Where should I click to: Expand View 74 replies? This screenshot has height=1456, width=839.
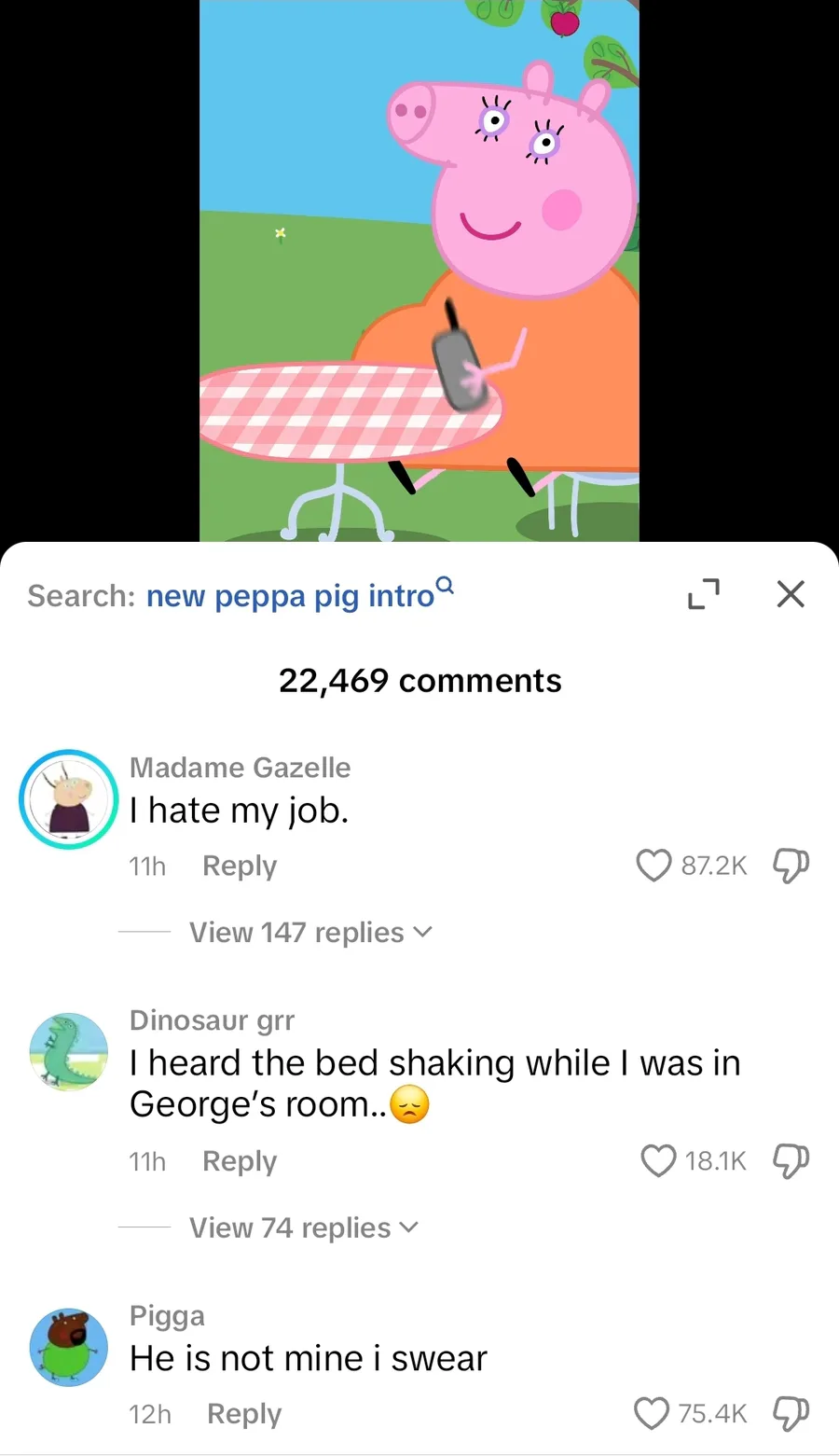tap(304, 1227)
